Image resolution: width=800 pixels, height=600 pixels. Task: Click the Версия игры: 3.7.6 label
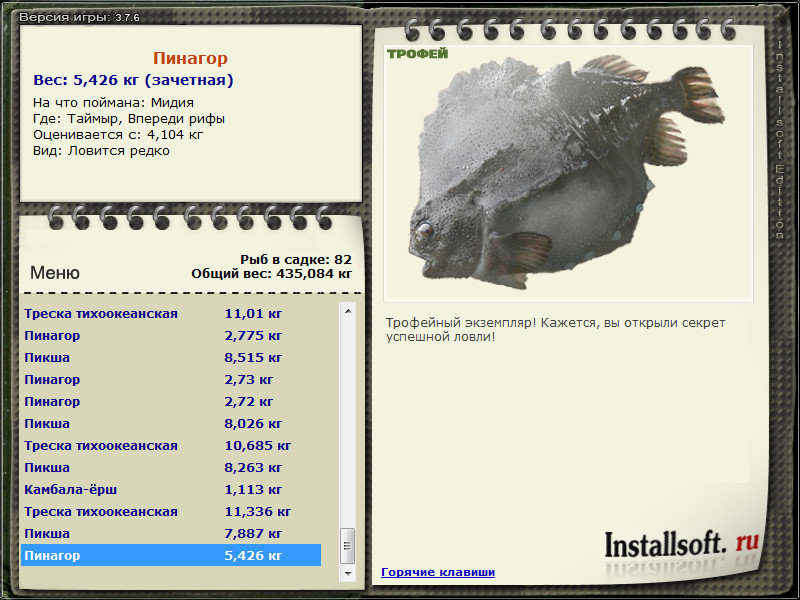pos(79,17)
